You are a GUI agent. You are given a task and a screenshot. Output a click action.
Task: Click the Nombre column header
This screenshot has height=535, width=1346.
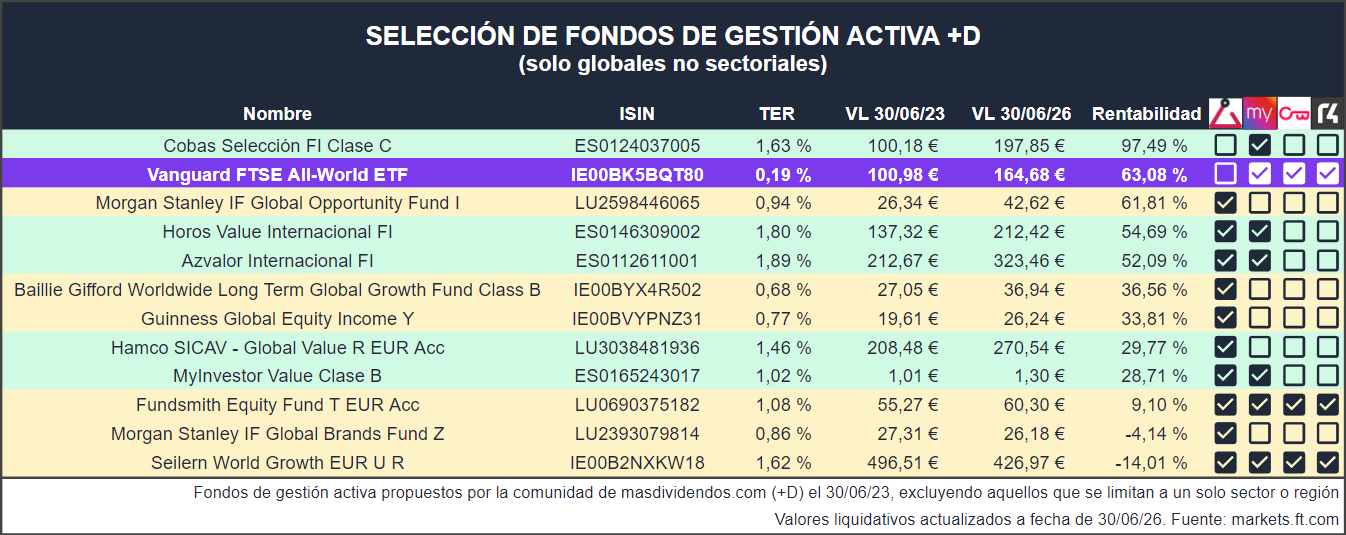pyautogui.click(x=277, y=114)
